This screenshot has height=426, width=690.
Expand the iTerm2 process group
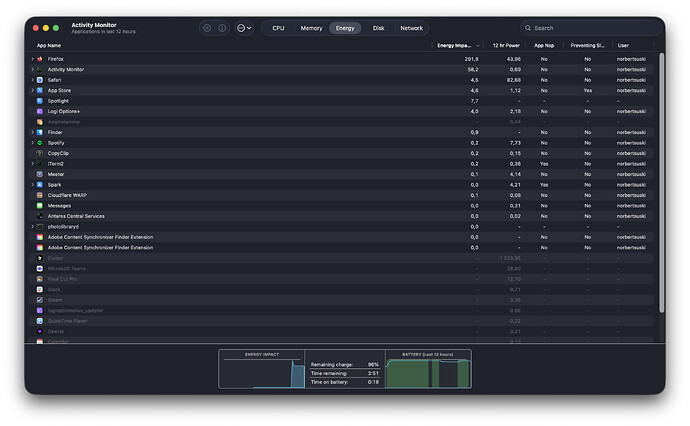(x=33, y=164)
